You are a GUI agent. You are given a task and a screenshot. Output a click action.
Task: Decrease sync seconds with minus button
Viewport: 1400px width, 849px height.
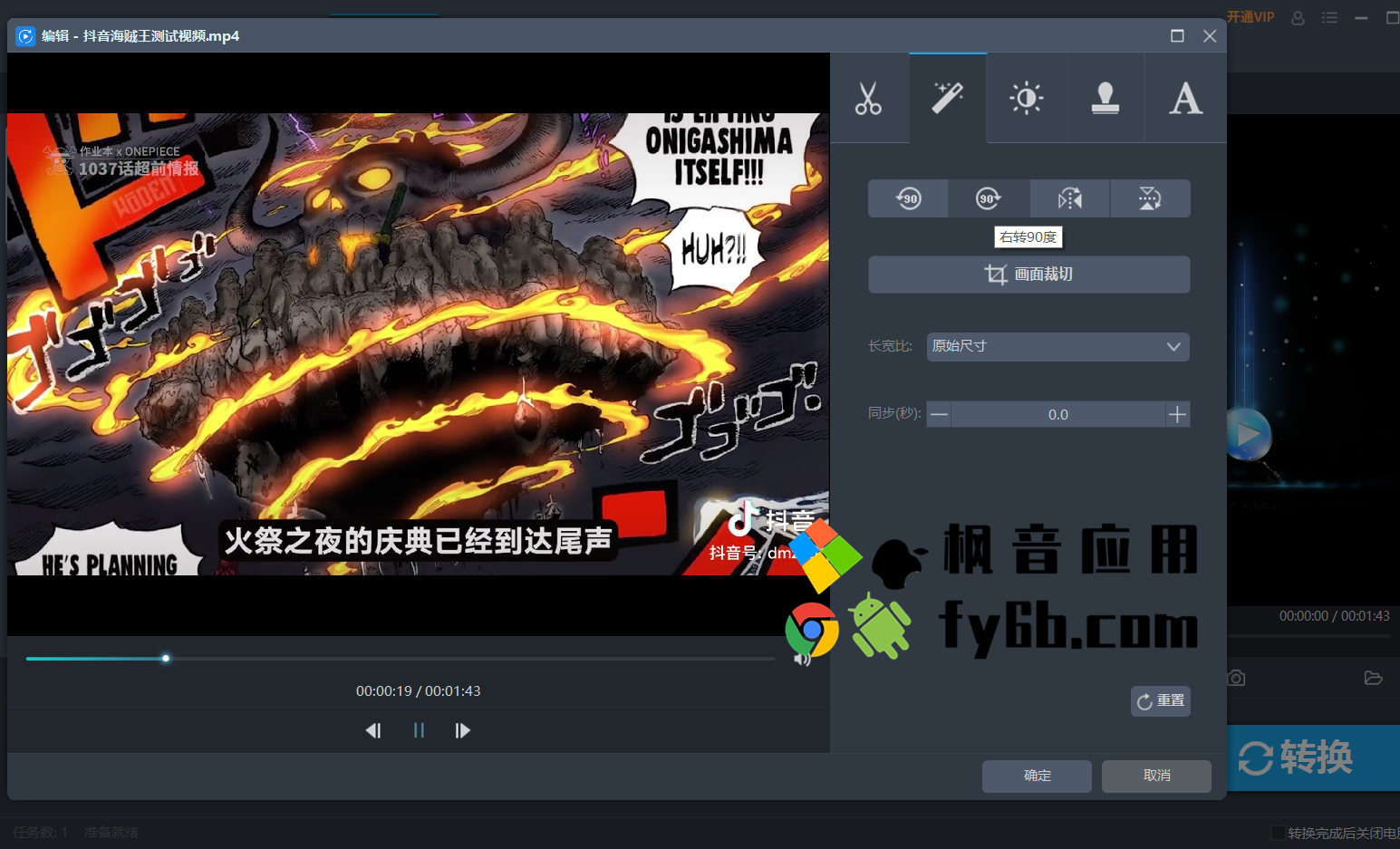939,415
